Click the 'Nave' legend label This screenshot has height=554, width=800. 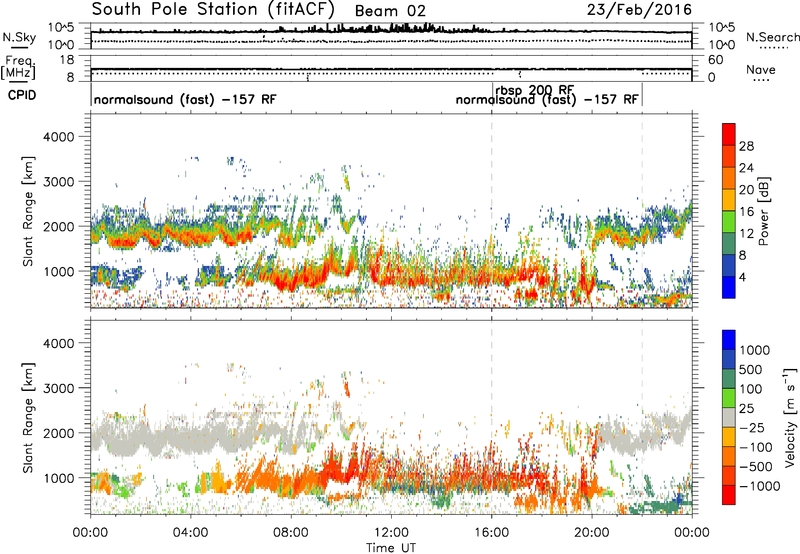click(x=761, y=69)
